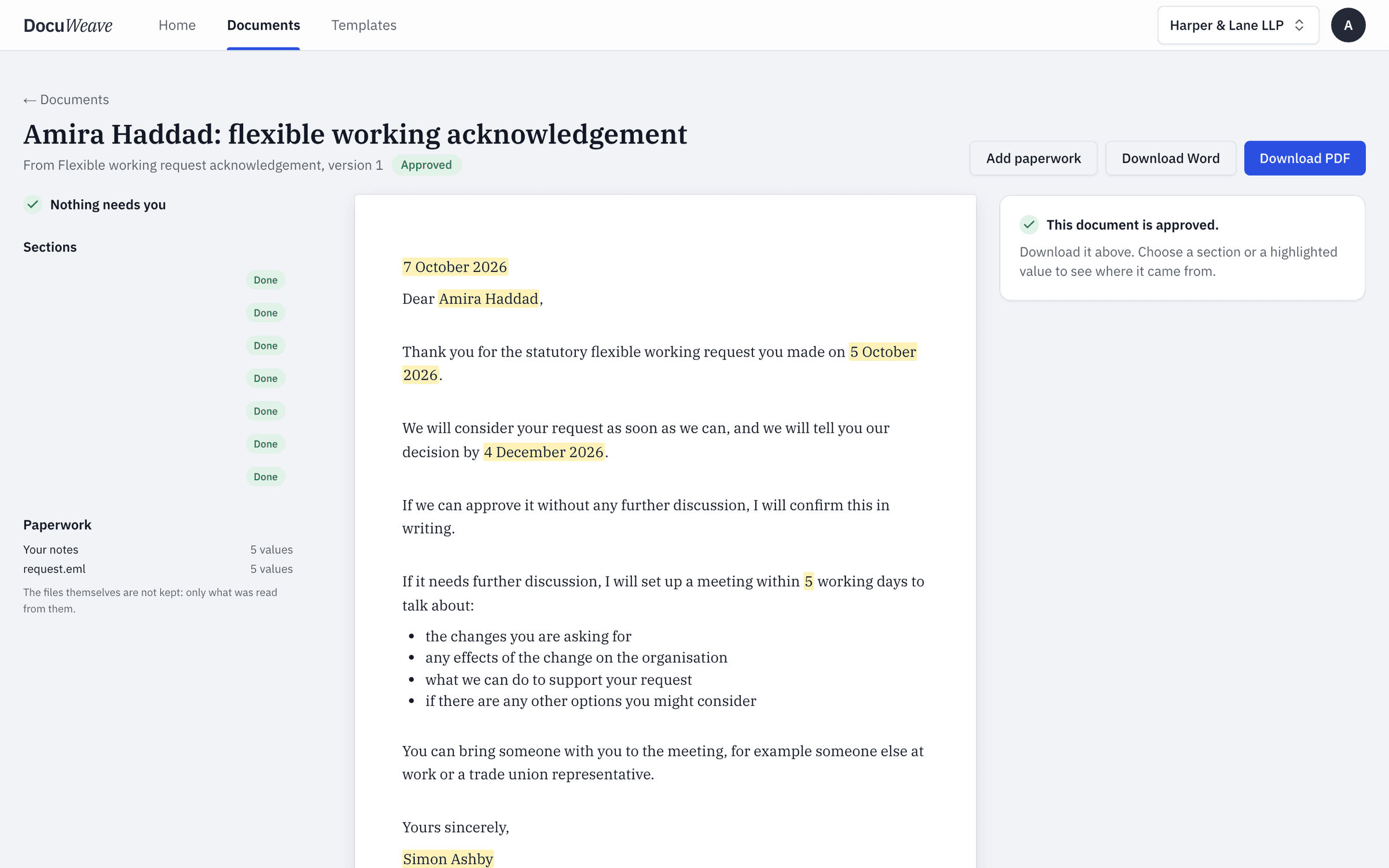Select the last Done section row
This screenshot has width=1389, height=868.
pos(158,477)
